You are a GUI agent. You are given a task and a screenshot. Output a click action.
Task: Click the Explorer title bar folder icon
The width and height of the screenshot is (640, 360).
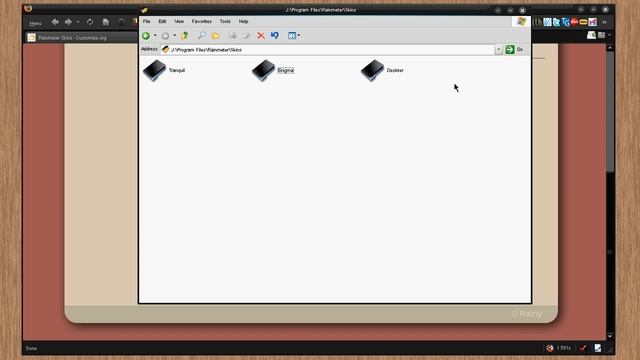click(x=144, y=10)
